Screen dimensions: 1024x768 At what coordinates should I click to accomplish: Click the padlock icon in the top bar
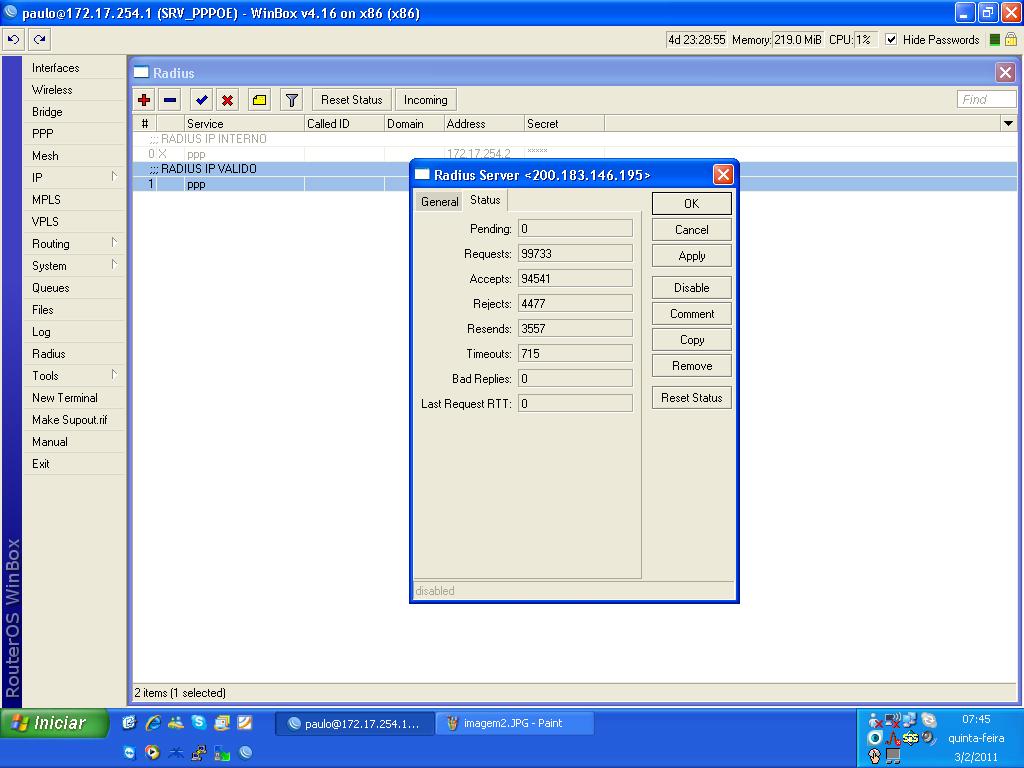1010,39
